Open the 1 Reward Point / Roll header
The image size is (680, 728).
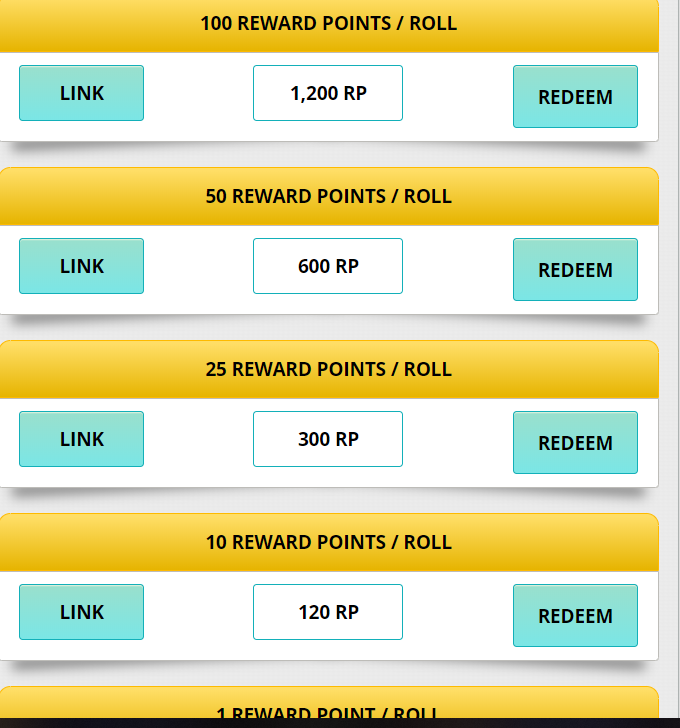[328, 706]
